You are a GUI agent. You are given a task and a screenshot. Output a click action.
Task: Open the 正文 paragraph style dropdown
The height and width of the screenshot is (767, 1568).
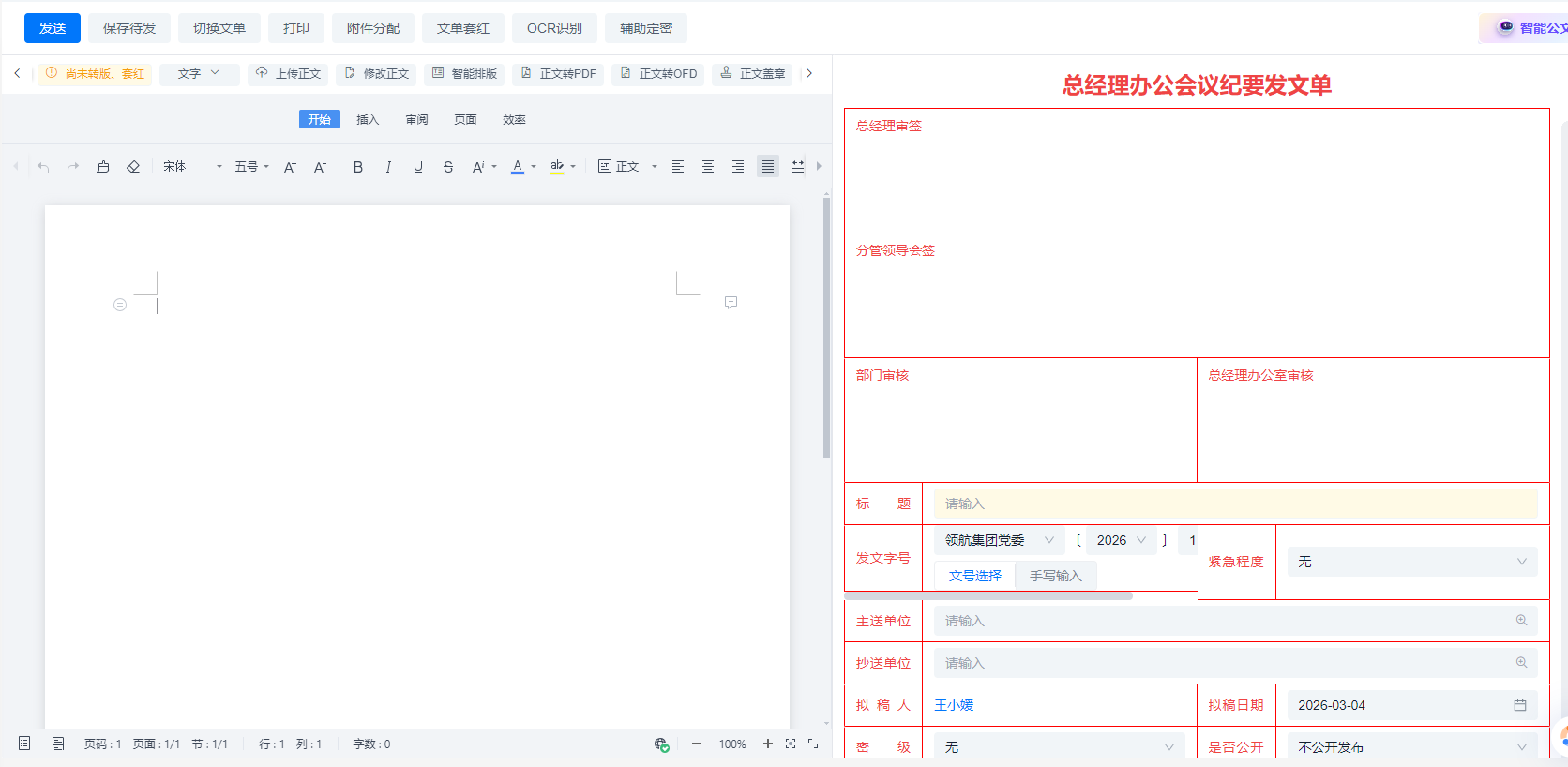point(627,167)
